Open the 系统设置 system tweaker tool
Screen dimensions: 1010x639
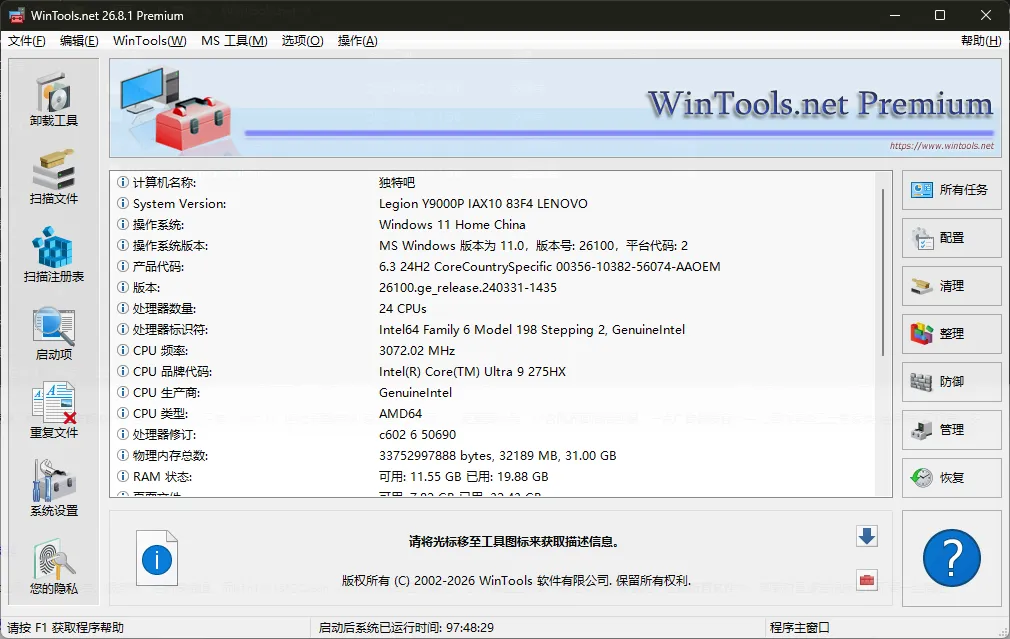click(x=53, y=488)
